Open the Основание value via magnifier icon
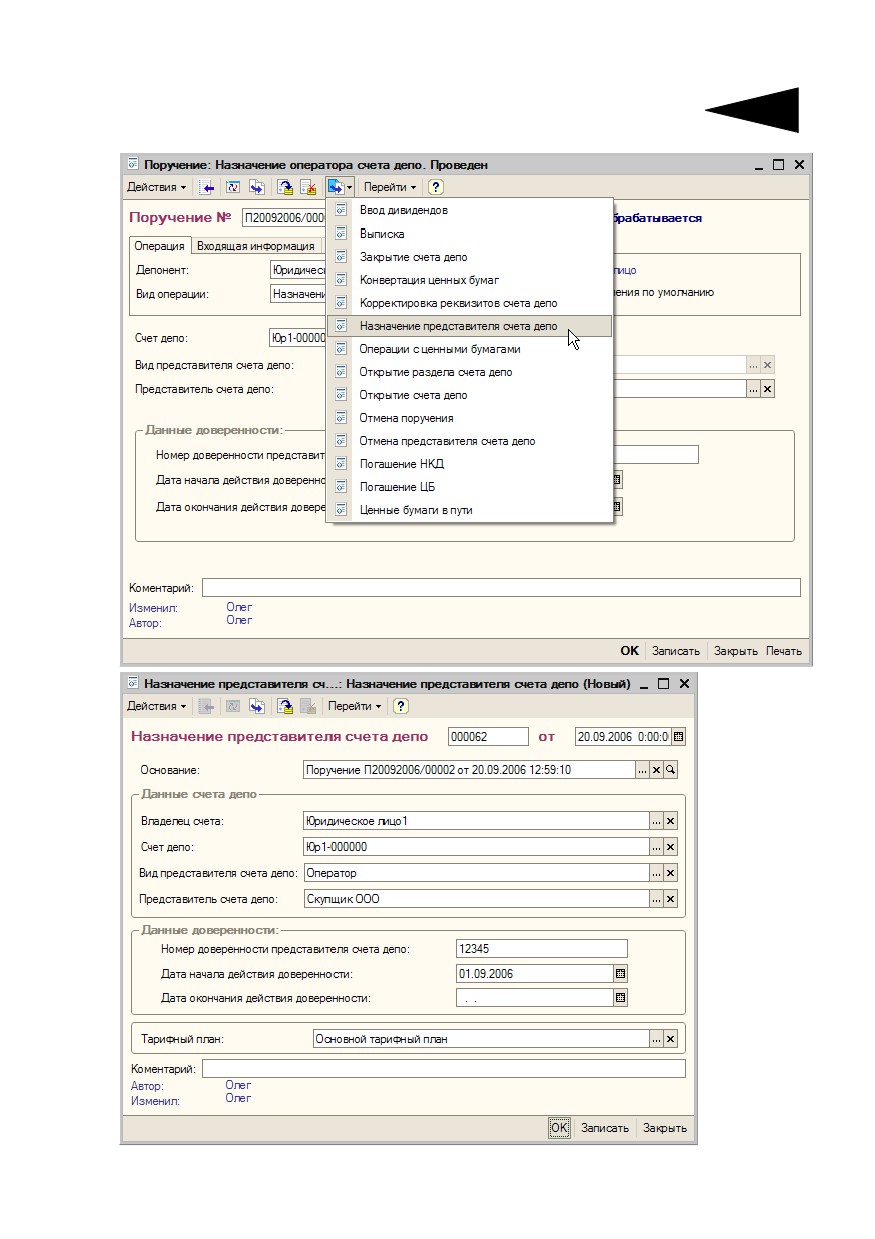Viewport: 875px width, 1239px height. point(670,770)
